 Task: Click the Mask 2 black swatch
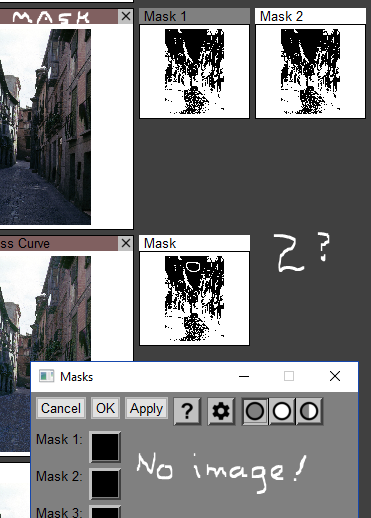(105, 484)
